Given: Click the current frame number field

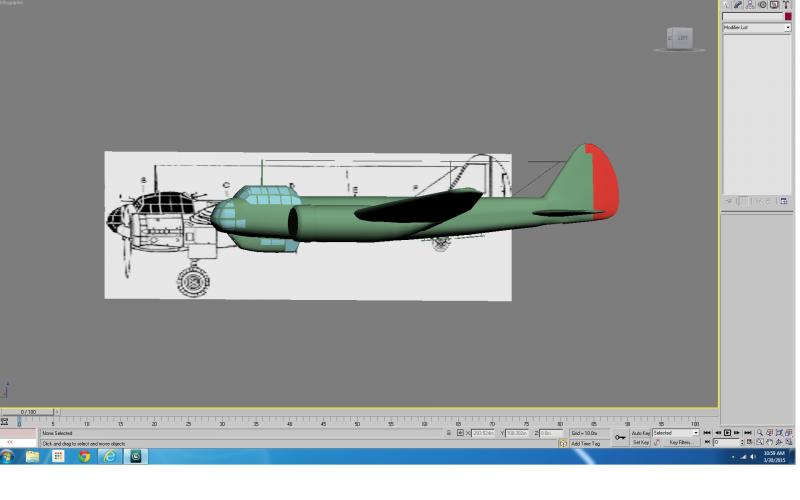Looking at the screenshot, I should click(x=727, y=442).
